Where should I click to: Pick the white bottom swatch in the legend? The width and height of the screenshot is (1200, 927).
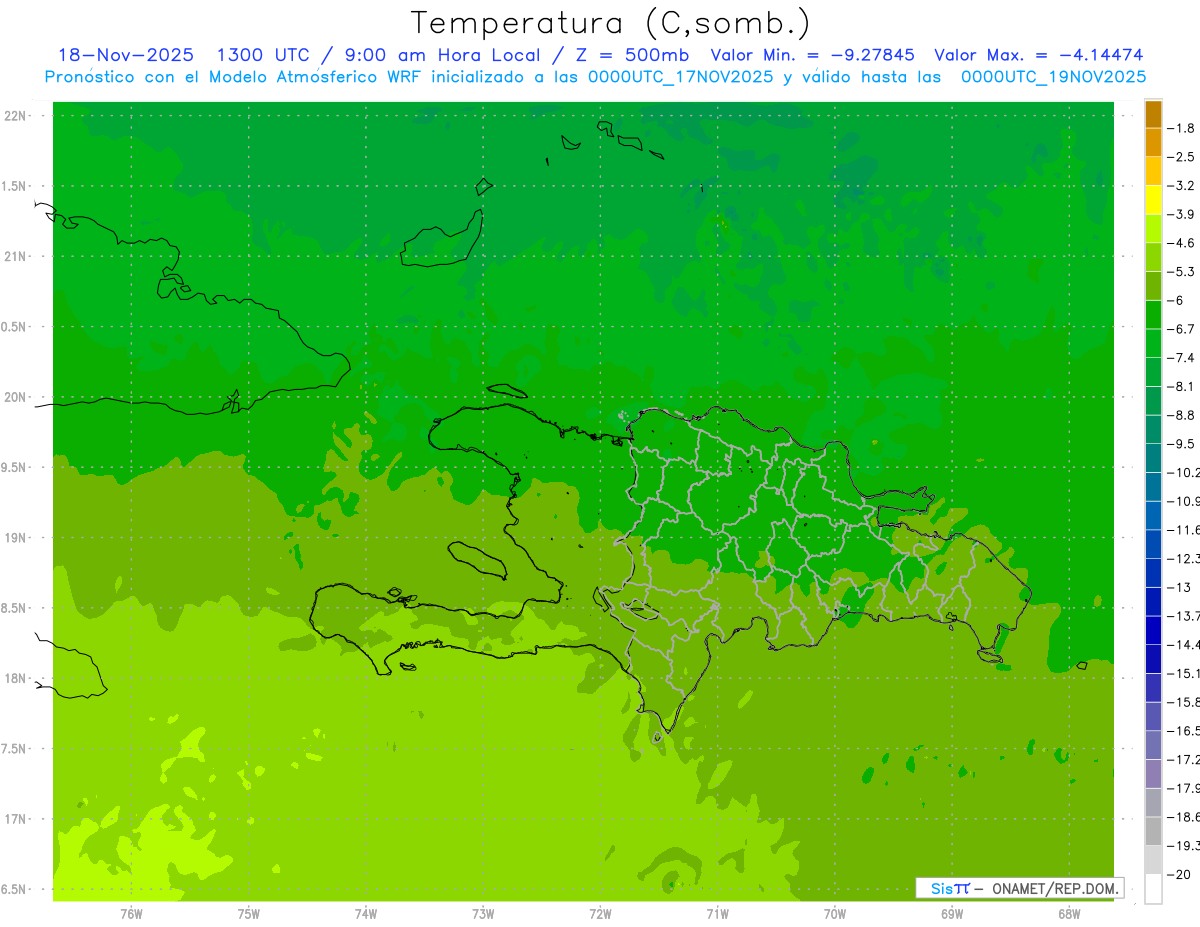click(1153, 888)
